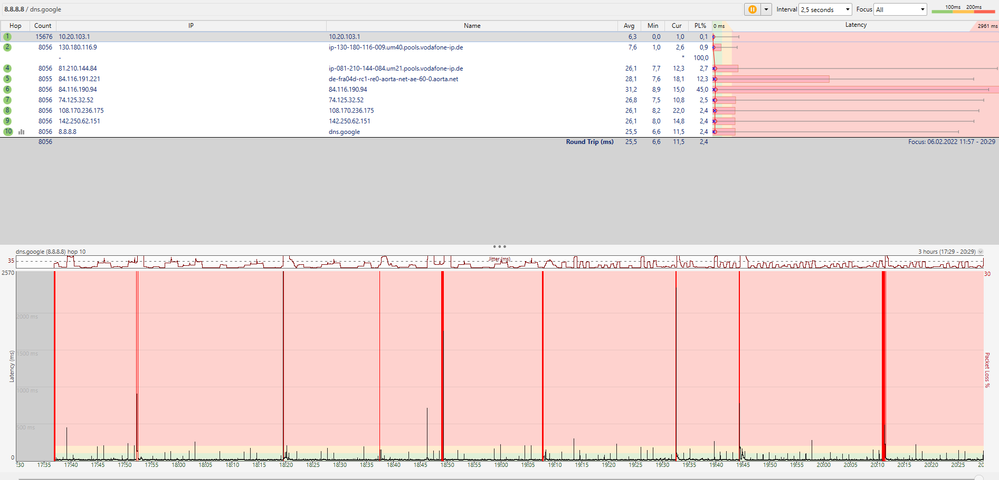Click the Cur column header
Screen dimensions: 999x480
pyautogui.click(x=676, y=25)
